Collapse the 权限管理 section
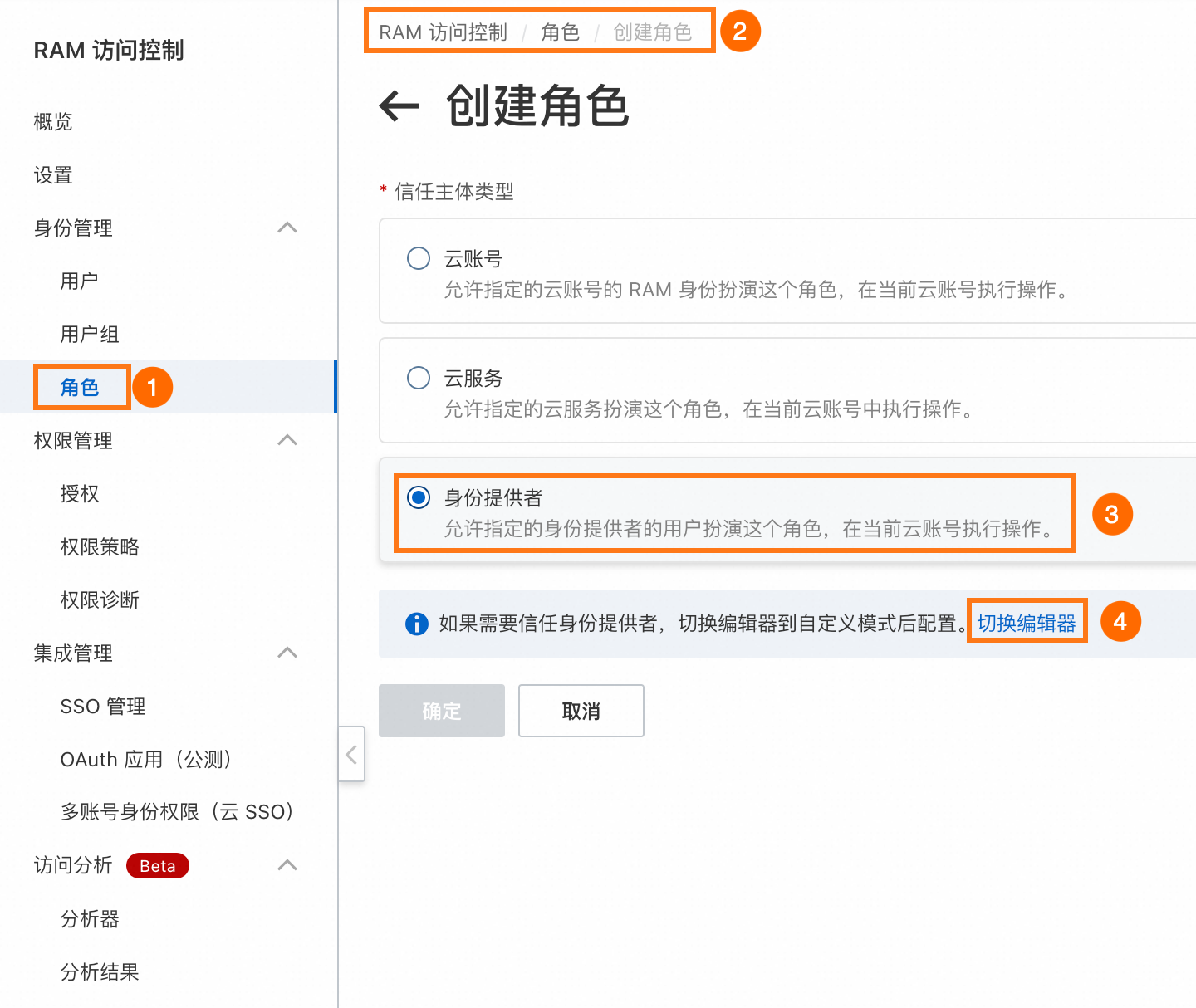The height and width of the screenshot is (1008, 1196). pos(287,440)
